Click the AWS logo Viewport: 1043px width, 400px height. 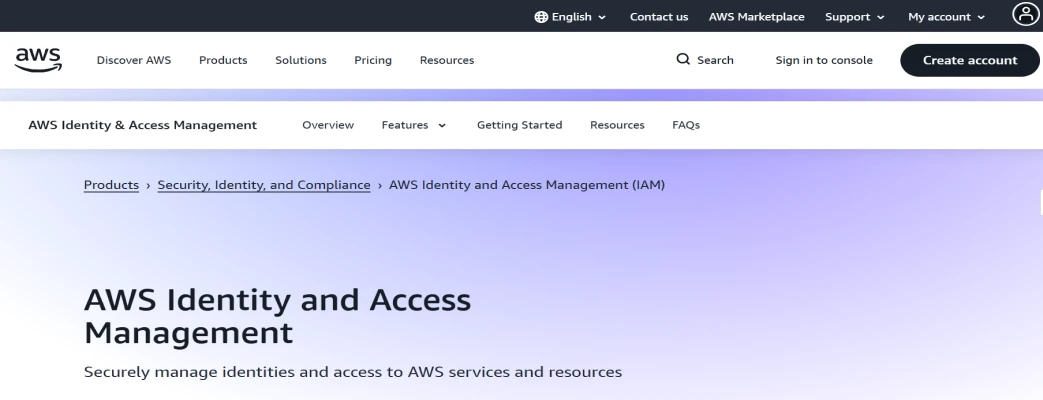pos(39,59)
